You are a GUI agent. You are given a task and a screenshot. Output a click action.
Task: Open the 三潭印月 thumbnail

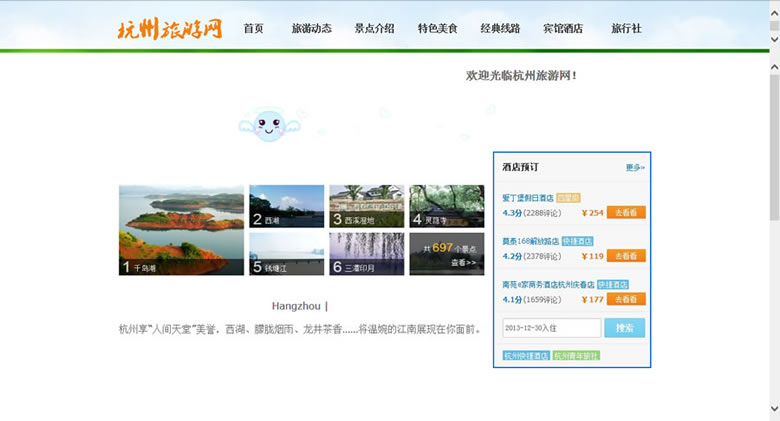[366, 254]
